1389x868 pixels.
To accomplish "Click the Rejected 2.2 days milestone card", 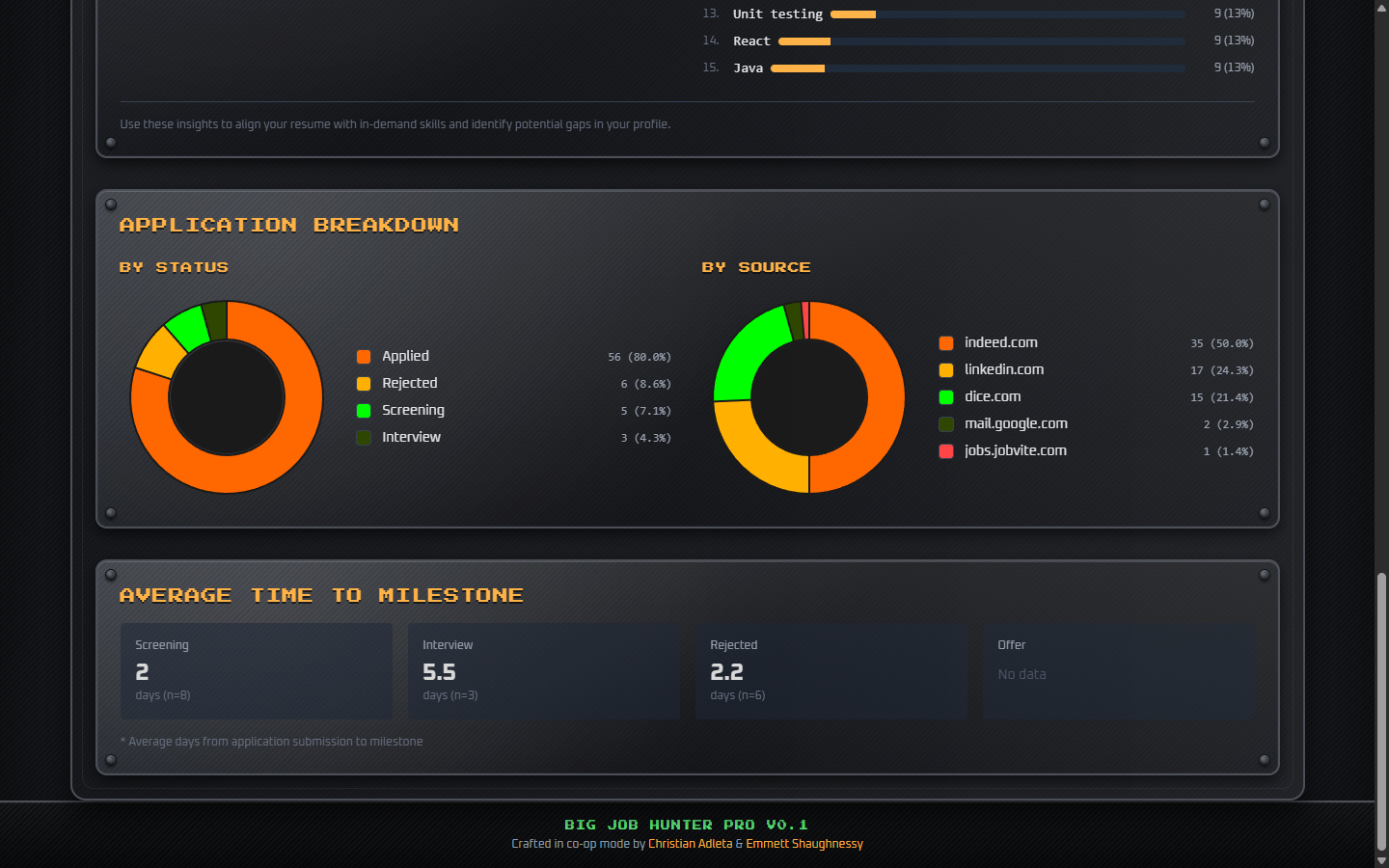I will point(831,670).
